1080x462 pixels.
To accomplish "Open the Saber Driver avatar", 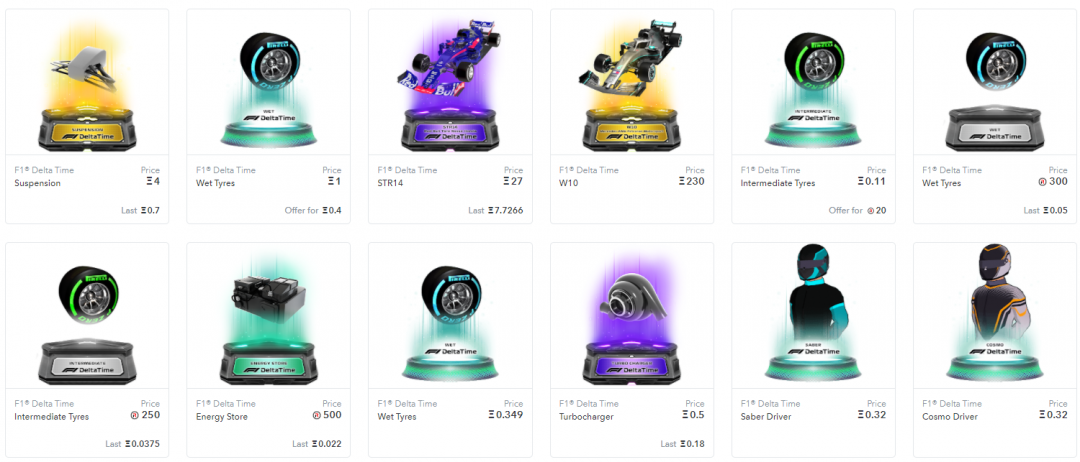I will pos(813,315).
